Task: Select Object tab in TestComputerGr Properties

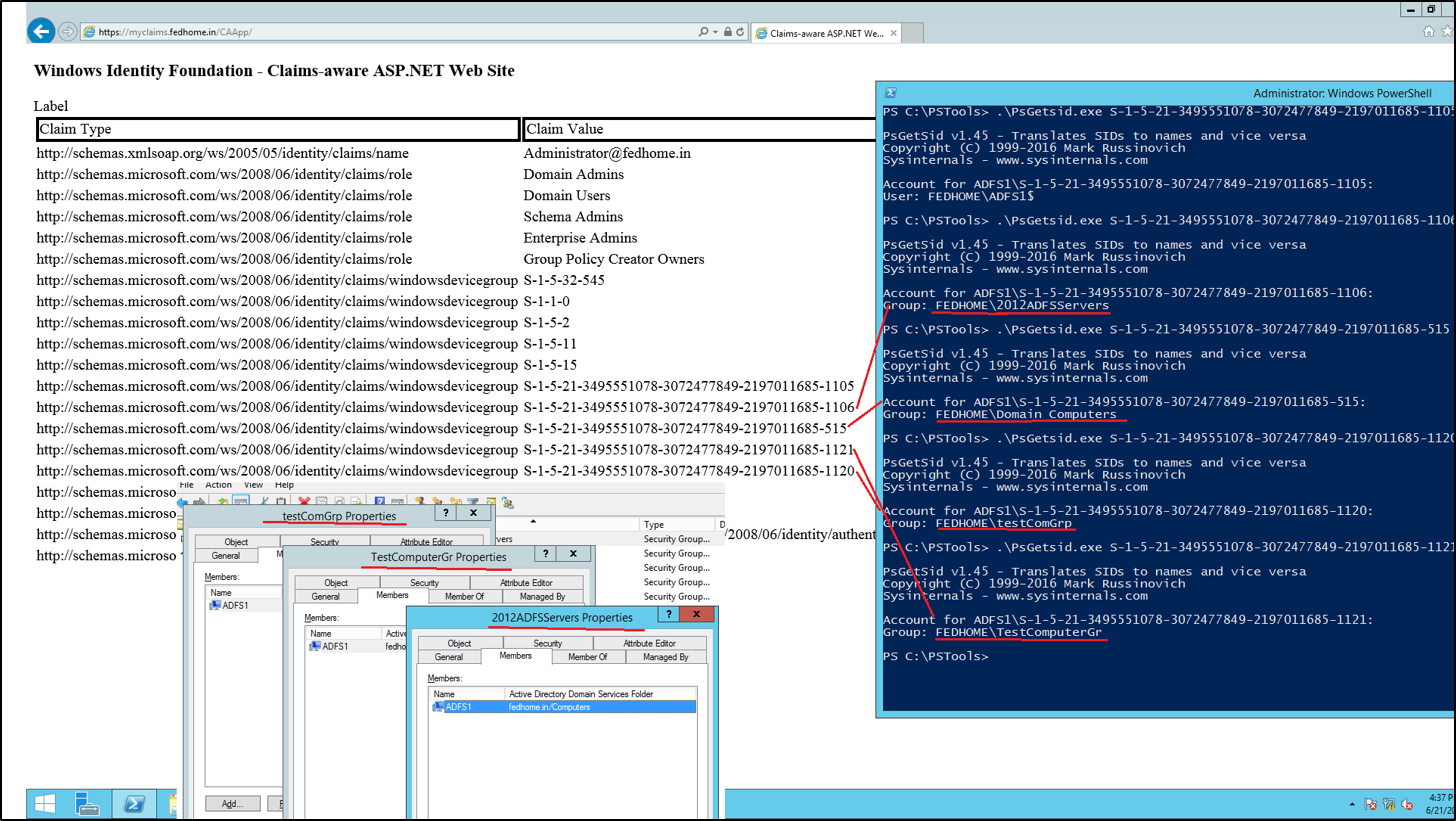Action: pos(336,583)
